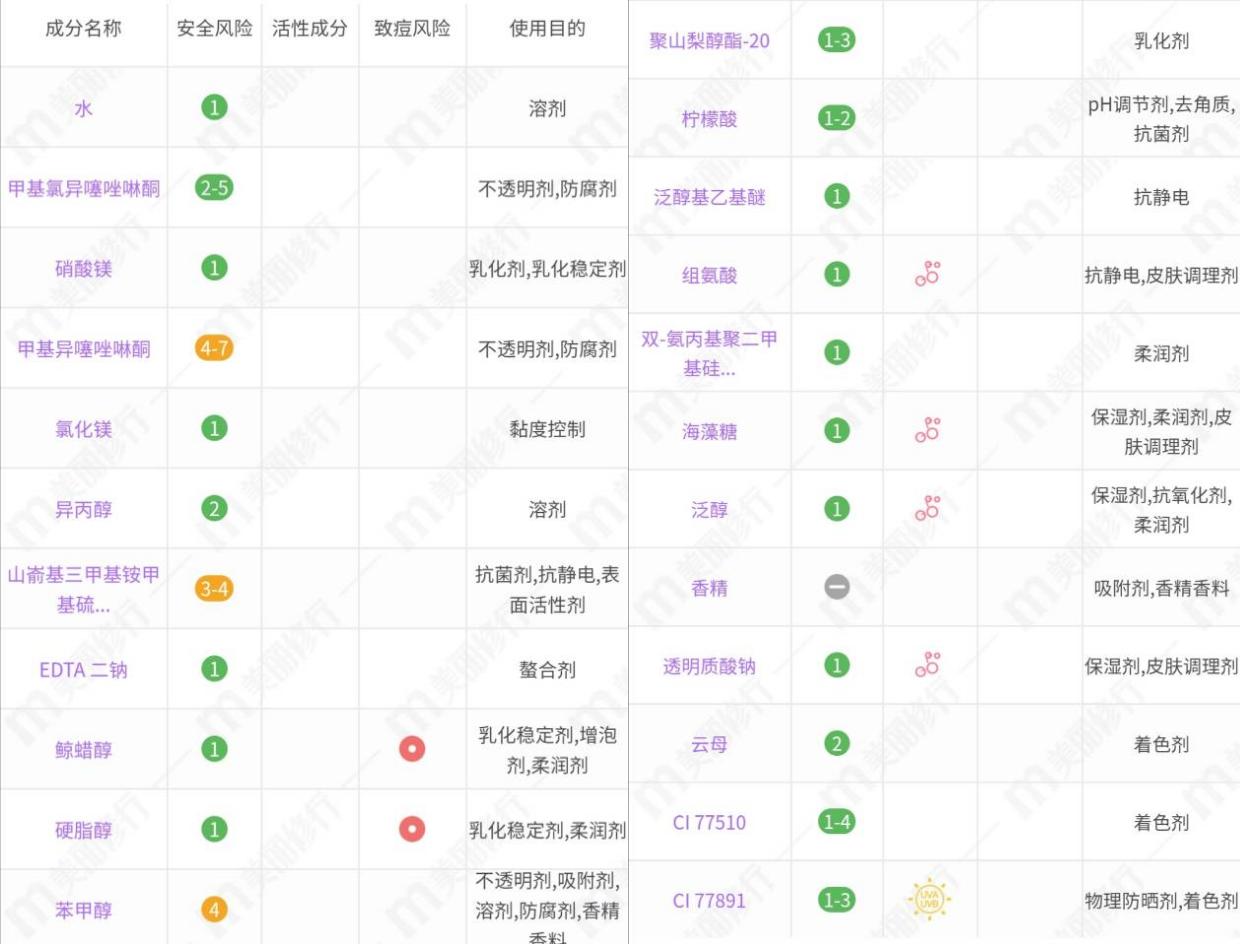Click the UVA/UVB sunscreen icon for CI 77891
This screenshot has height=944, width=1240.
(x=929, y=900)
